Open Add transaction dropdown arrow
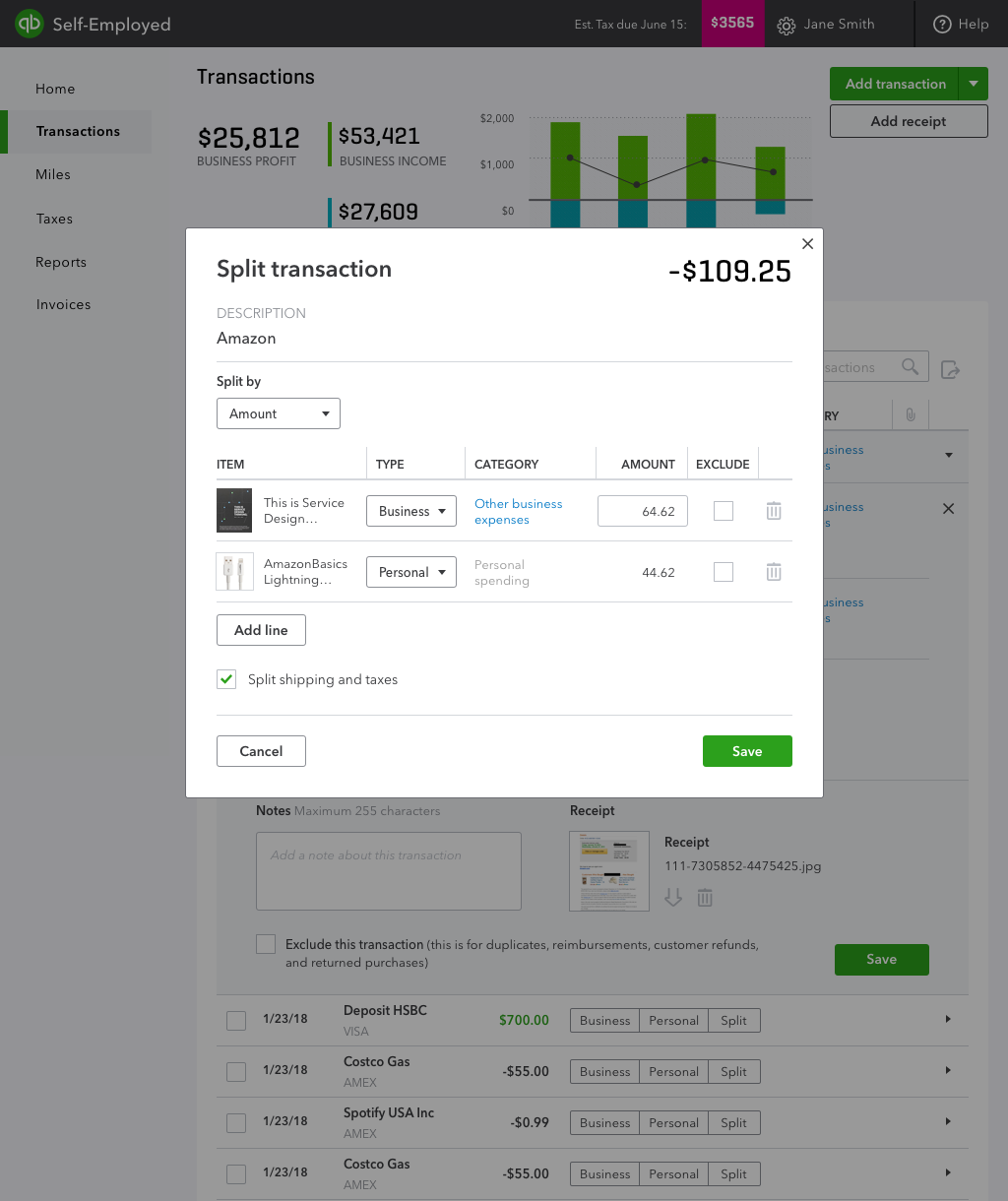The height and width of the screenshot is (1201, 1008). point(973,84)
